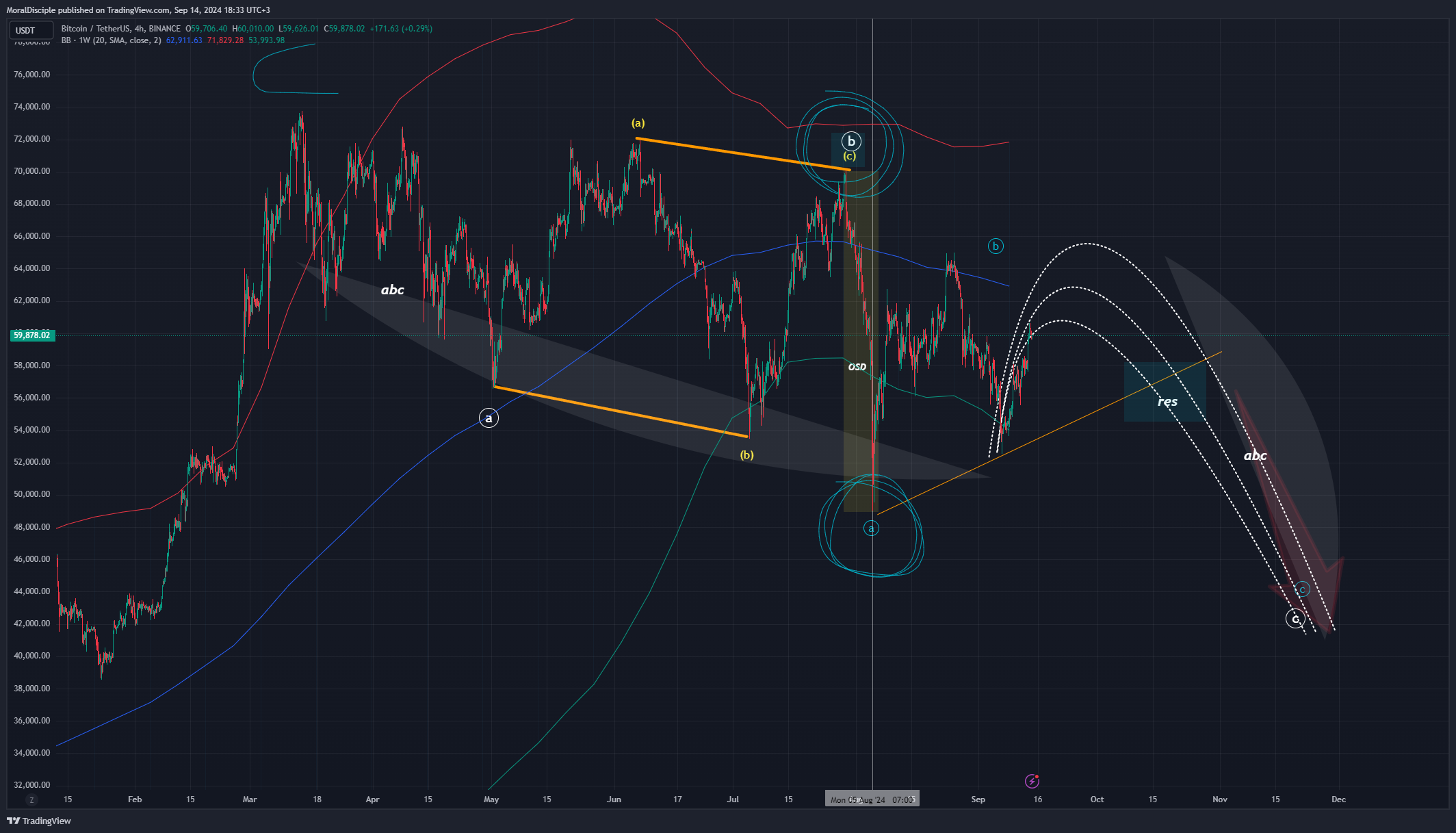Image resolution: width=1456 pixels, height=833 pixels.
Task: Select the upper thick orange trend line
Action: (x=743, y=154)
